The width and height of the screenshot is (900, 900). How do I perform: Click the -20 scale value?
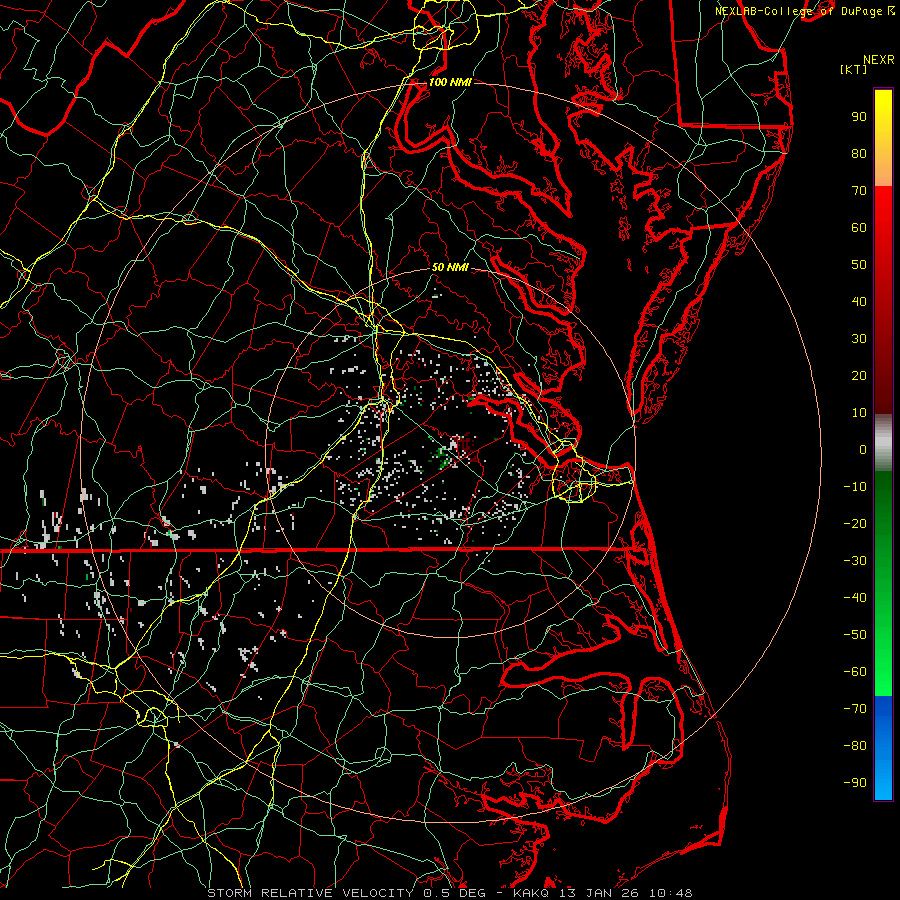855,524
